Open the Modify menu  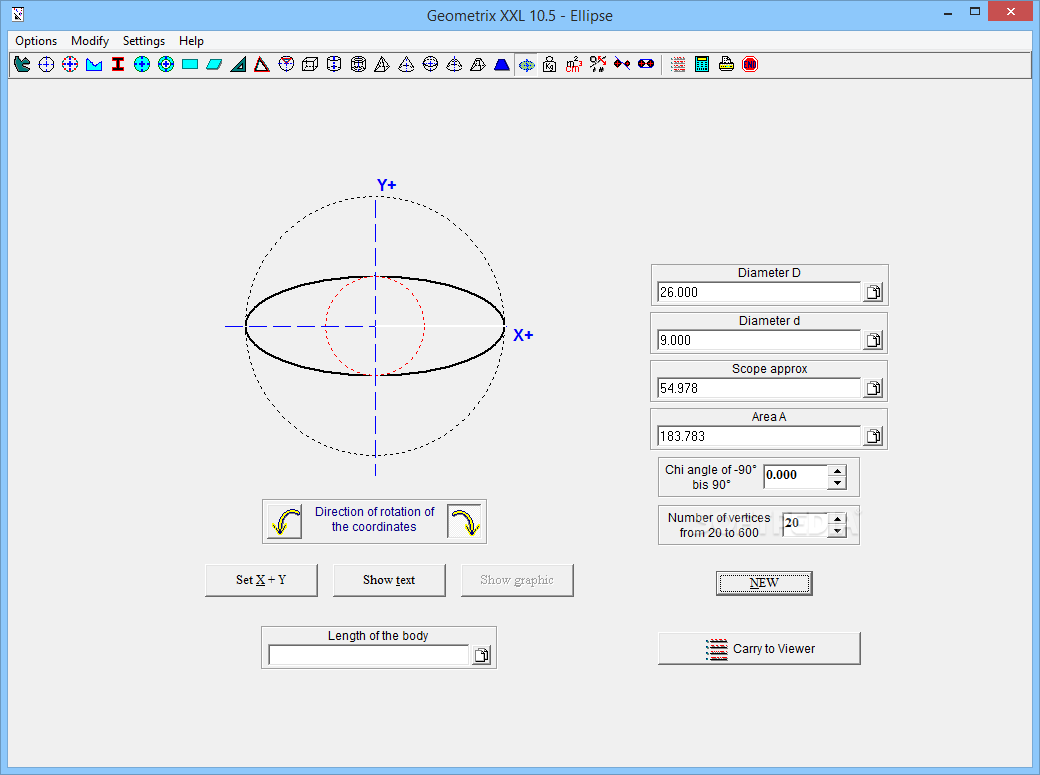(90, 41)
